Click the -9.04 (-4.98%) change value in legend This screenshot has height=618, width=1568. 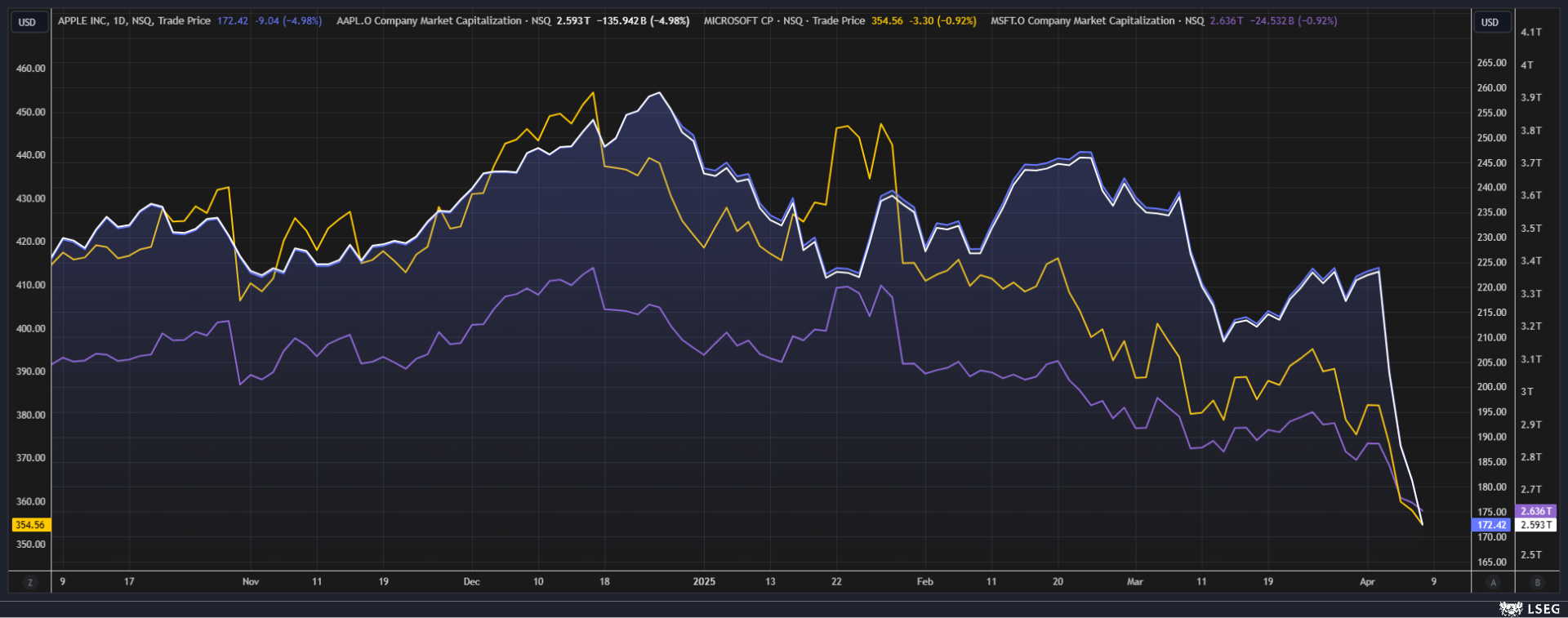288,21
